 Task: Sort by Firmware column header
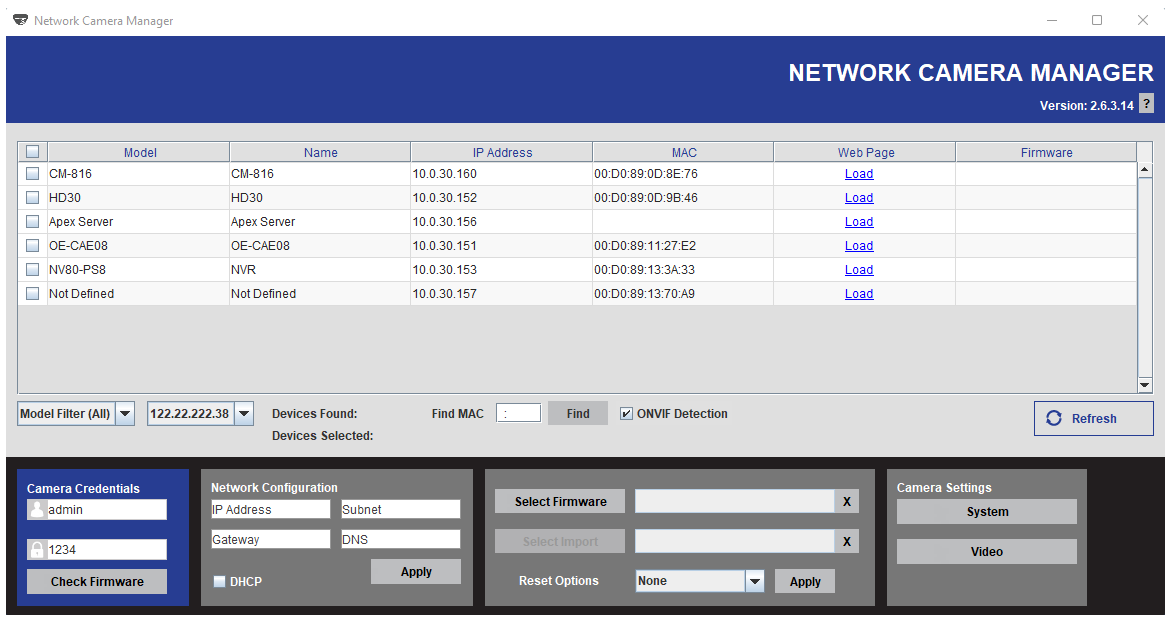(1046, 152)
